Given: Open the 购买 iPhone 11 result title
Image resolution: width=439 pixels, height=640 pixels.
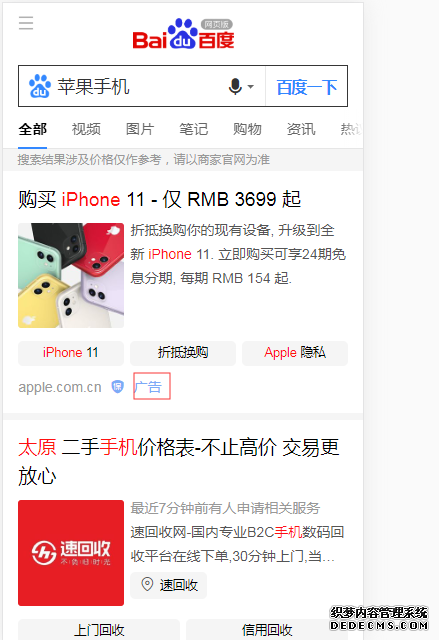Looking at the screenshot, I should (160, 200).
